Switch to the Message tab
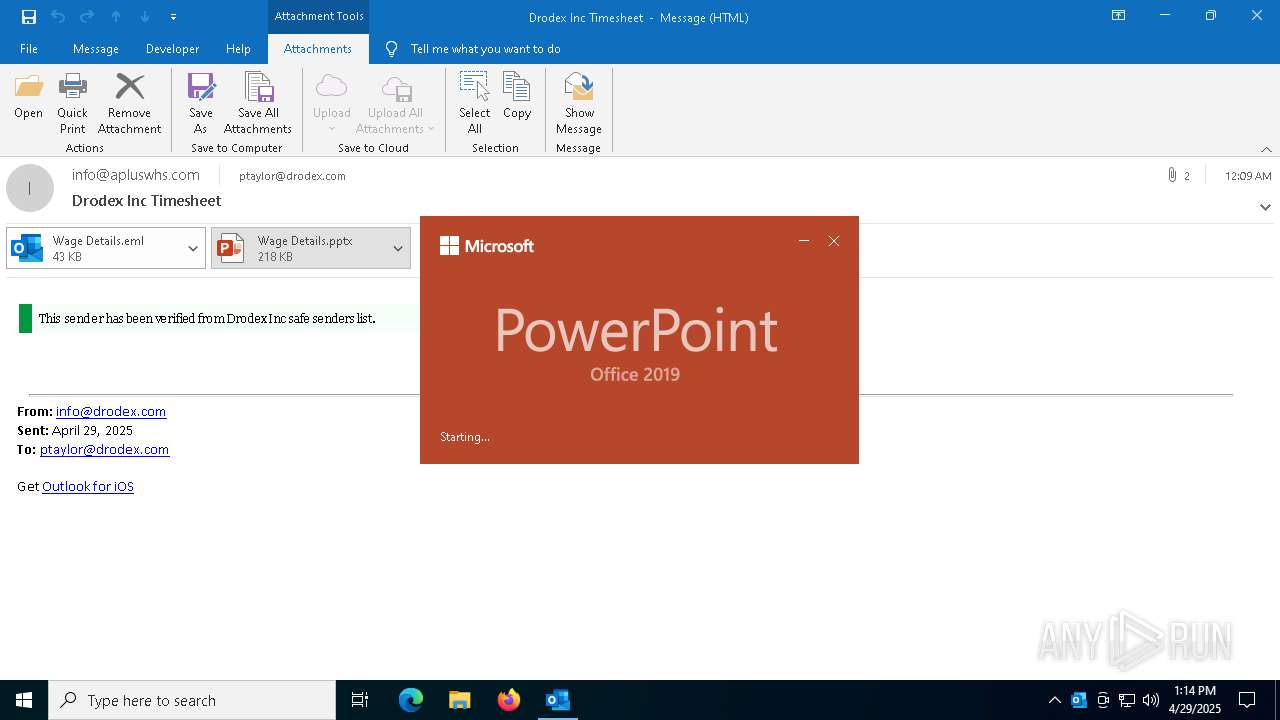 (96, 49)
